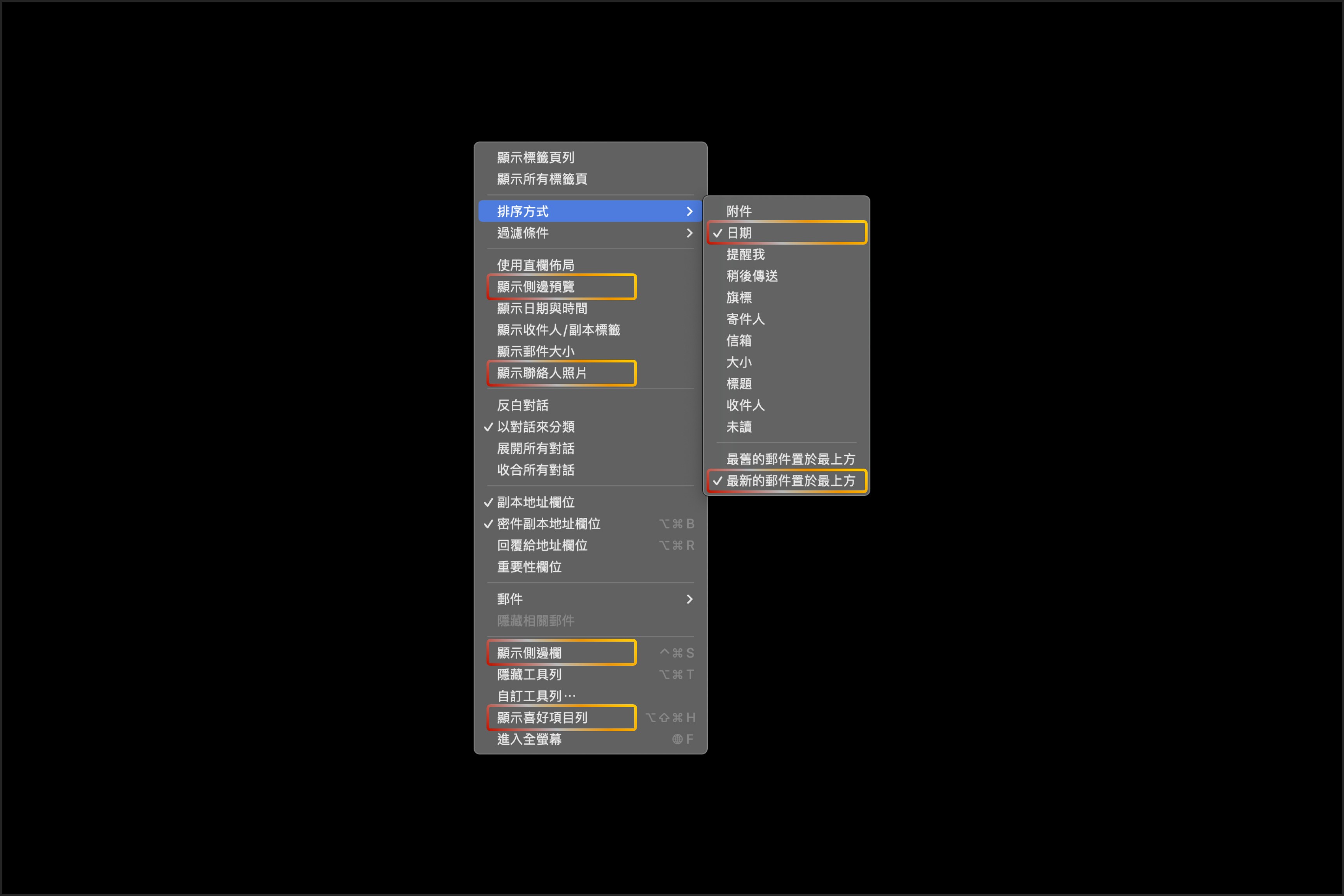This screenshot has width=1344, height=896.
Task: Select 隱藏工具列 entry
Action: pos(529,675)
